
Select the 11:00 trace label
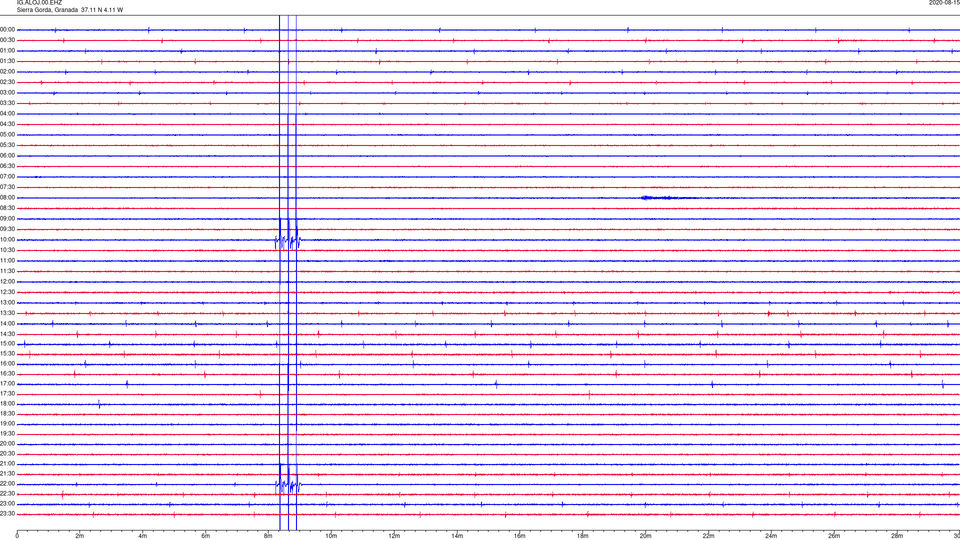point(7,261)
